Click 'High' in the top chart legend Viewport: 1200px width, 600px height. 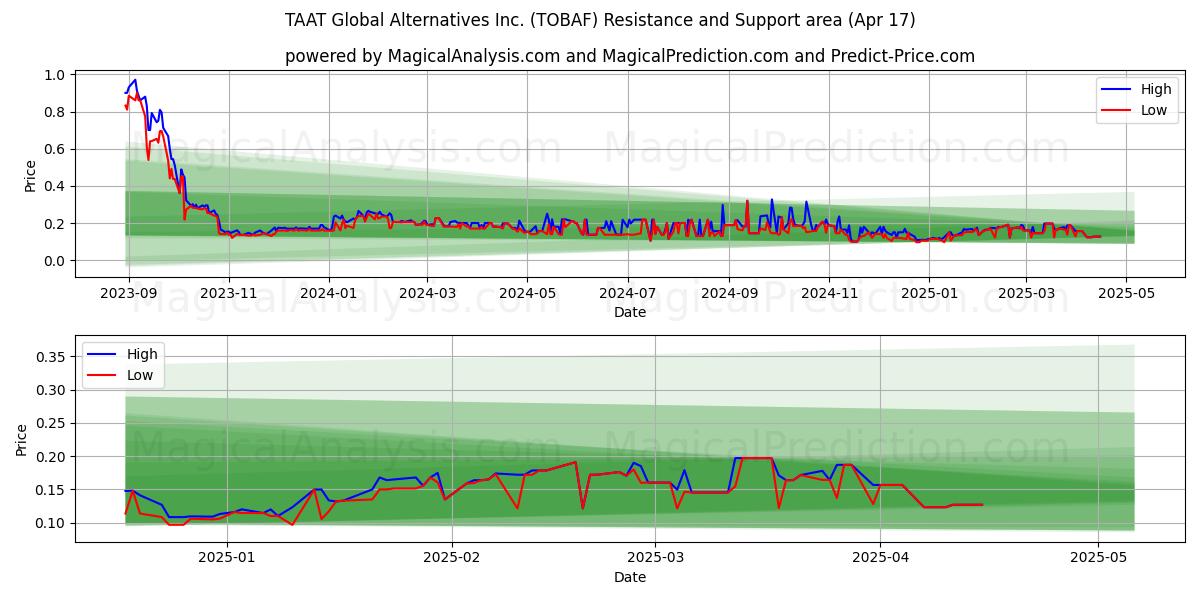click(x=1156, y=89)
